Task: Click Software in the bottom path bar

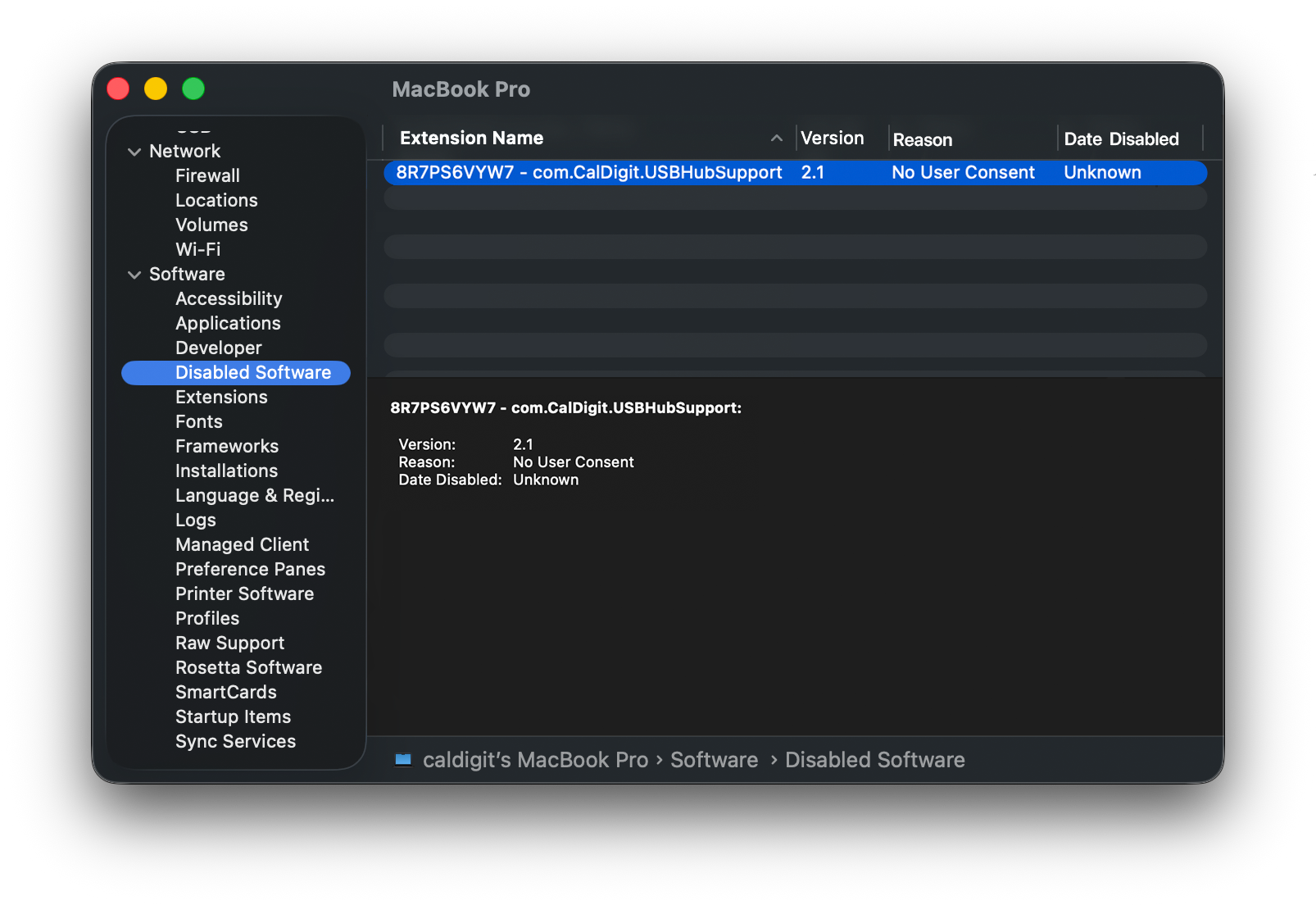Action: (x=714, y=760)
